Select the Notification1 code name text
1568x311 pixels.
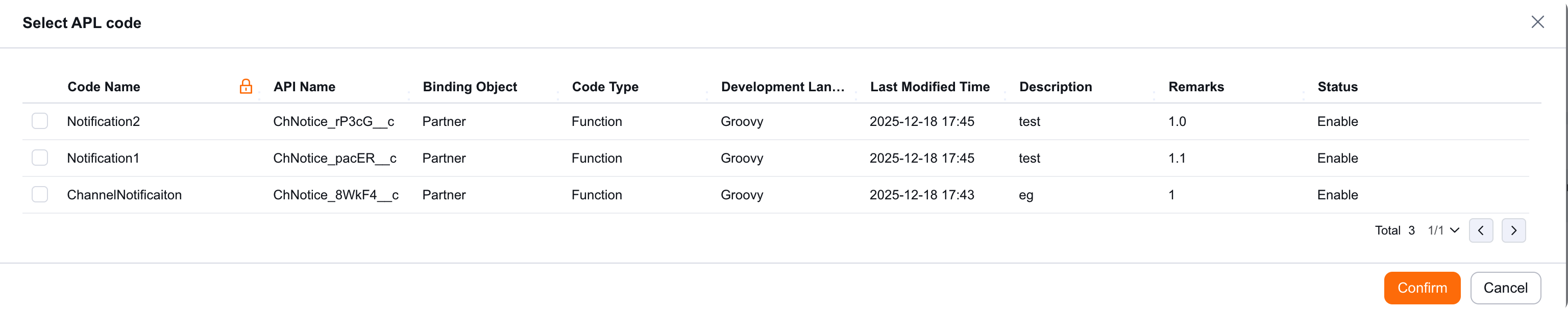click(104, 159)
